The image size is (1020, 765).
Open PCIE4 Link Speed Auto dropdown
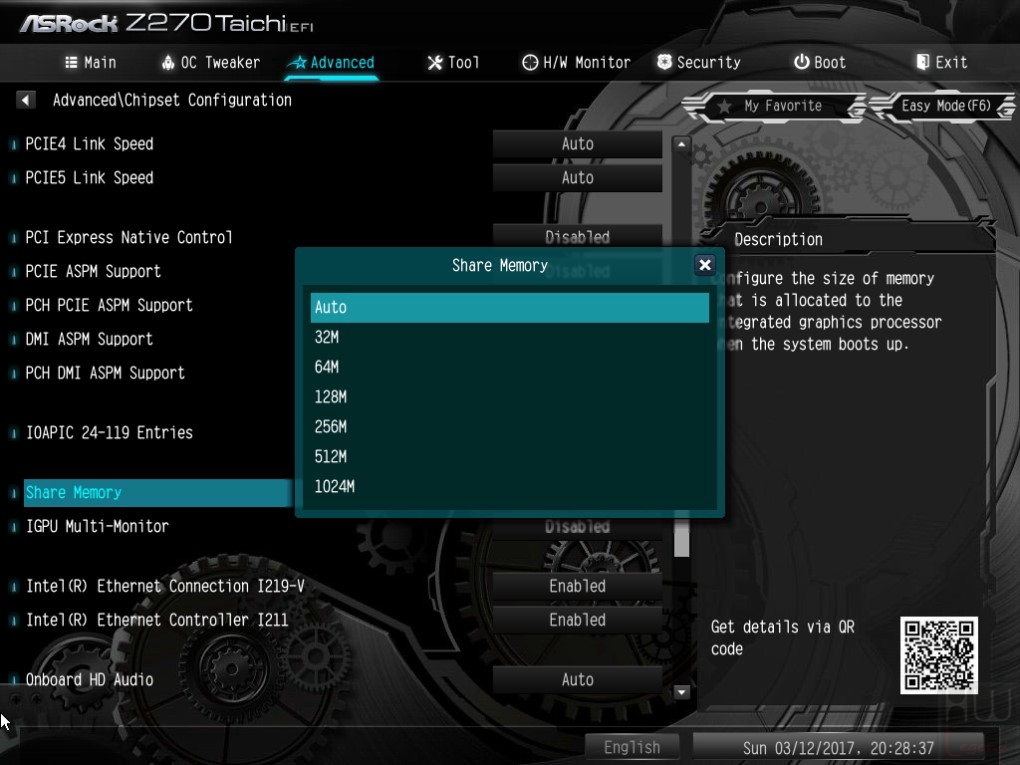(577, 144)
